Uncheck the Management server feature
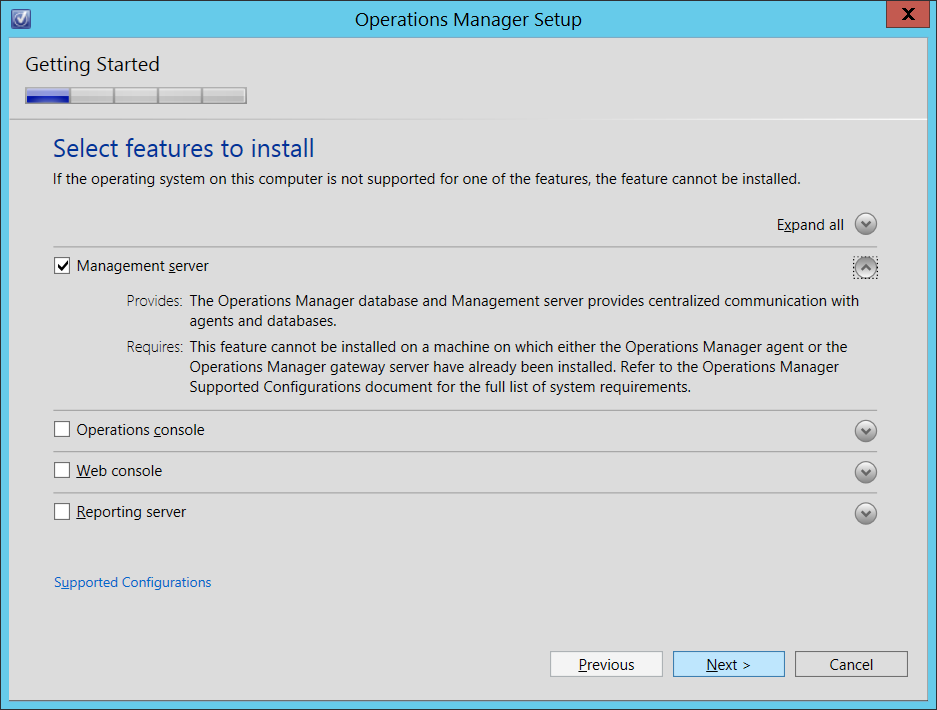The width and height of the screenshot is (937, 710). pos(62,266)
